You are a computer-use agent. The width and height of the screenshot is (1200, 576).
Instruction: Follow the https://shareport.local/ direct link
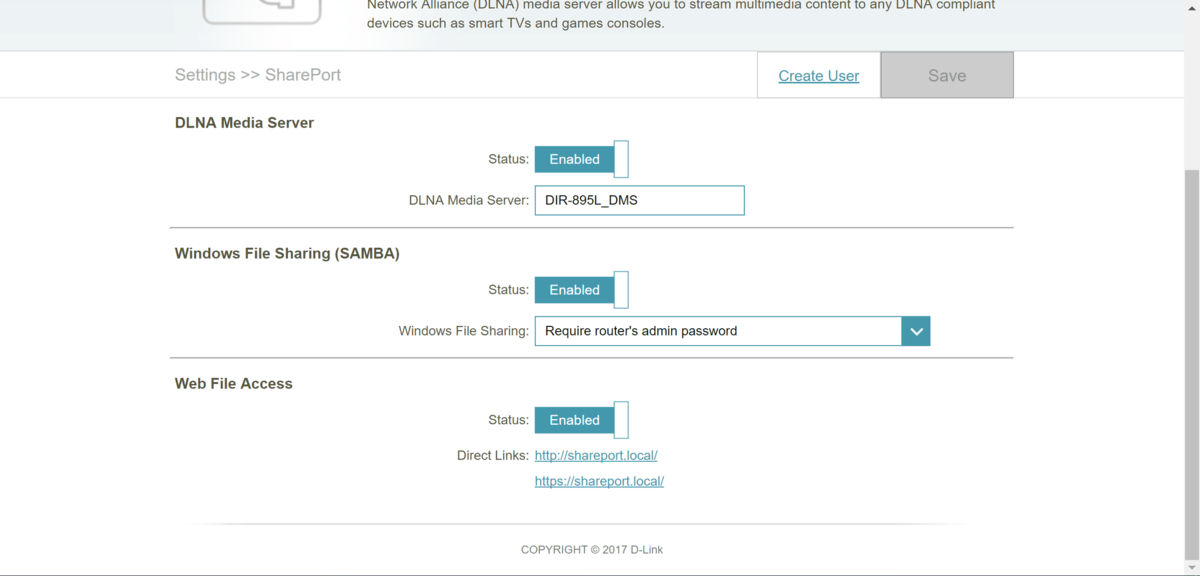tap(599, 482)
